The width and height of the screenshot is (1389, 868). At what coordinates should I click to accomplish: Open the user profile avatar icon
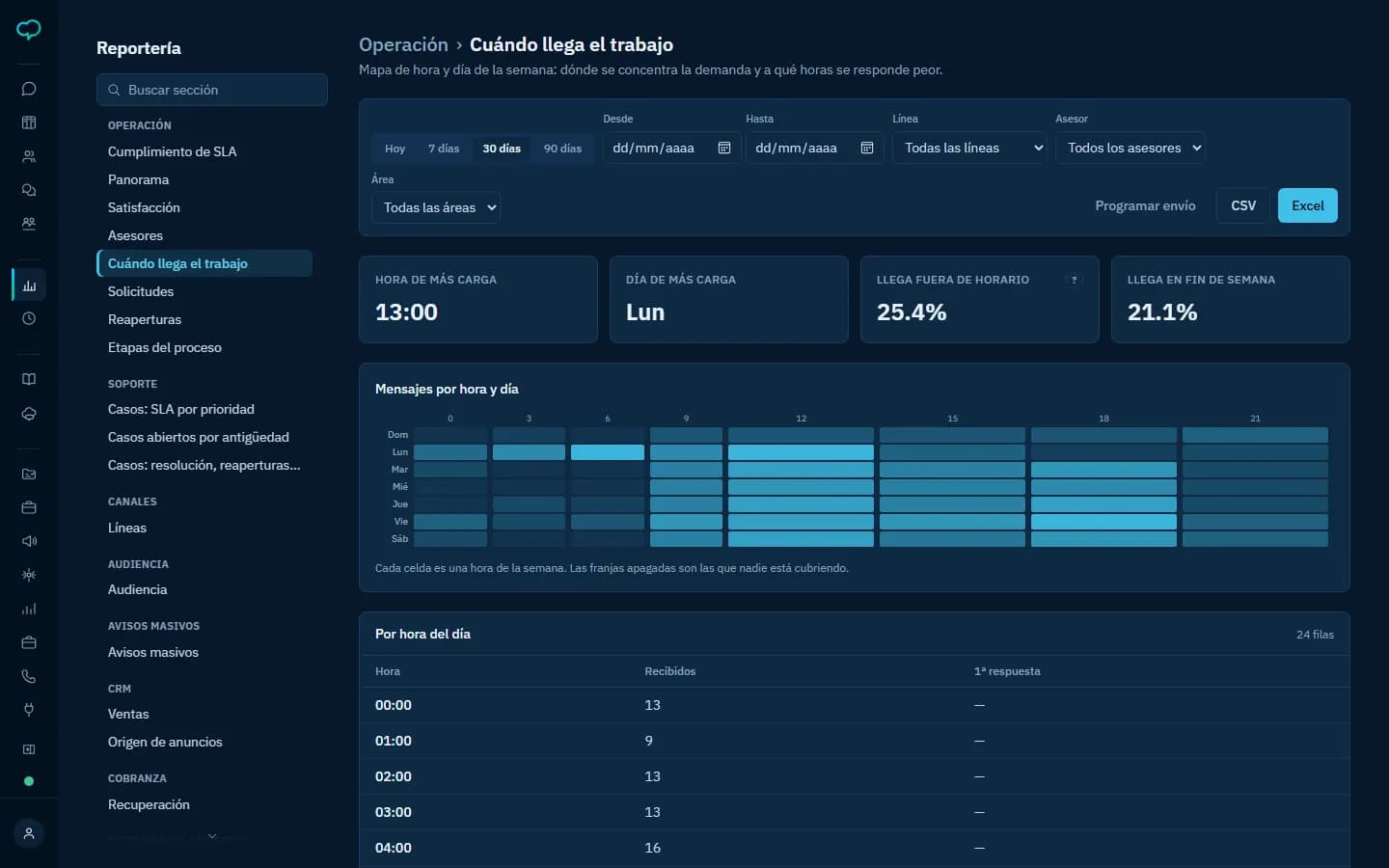coord(29,833)
